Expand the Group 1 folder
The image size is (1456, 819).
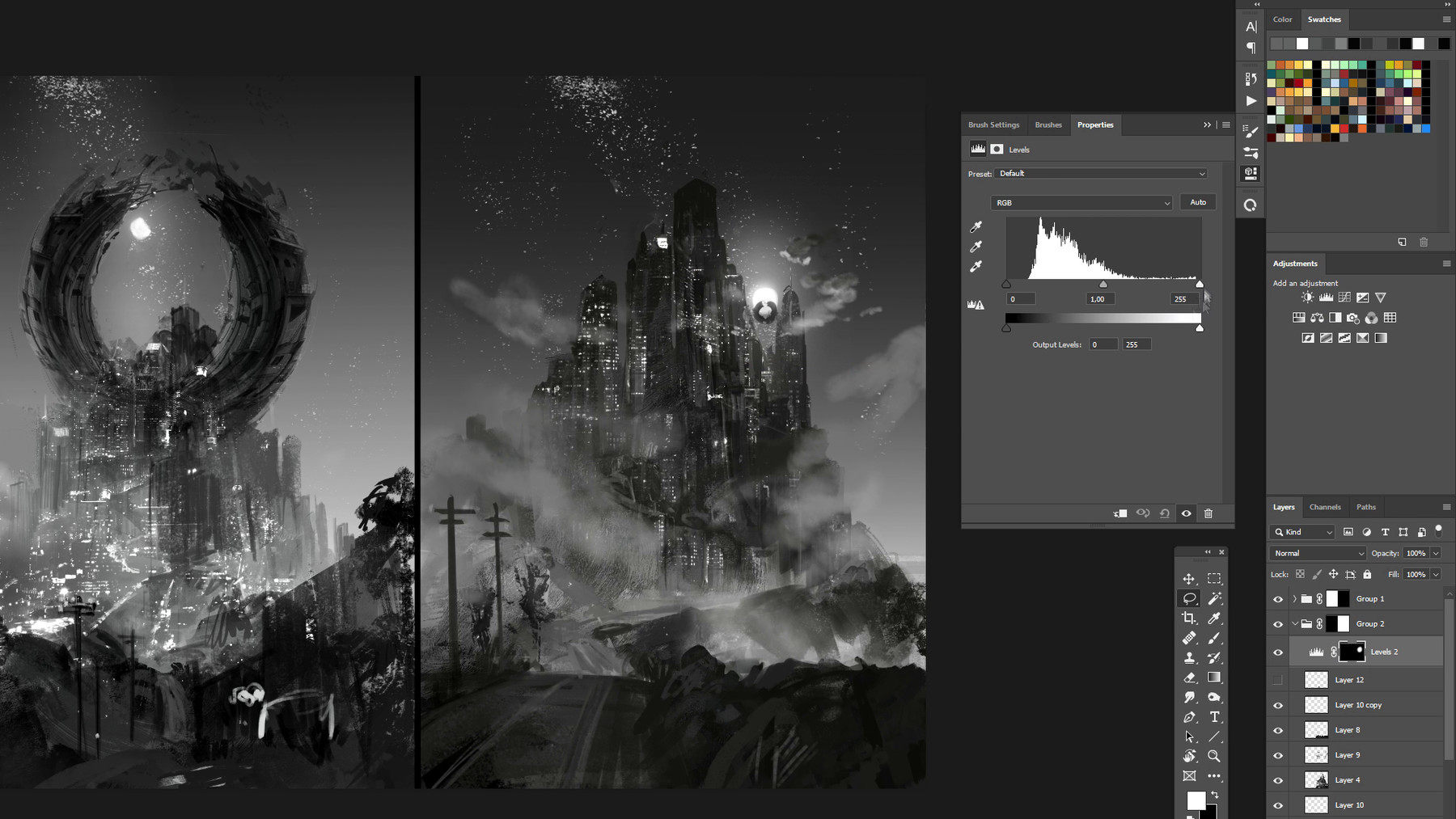pyautogui.click(x=1294, y=599)
